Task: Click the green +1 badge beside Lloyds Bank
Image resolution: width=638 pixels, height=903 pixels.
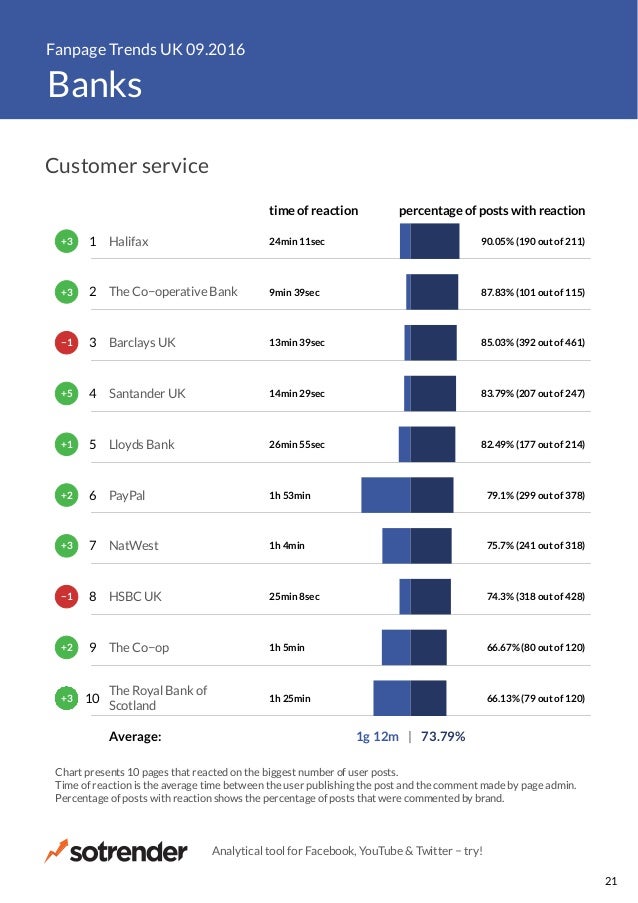Action: click(x=67, y=445)
